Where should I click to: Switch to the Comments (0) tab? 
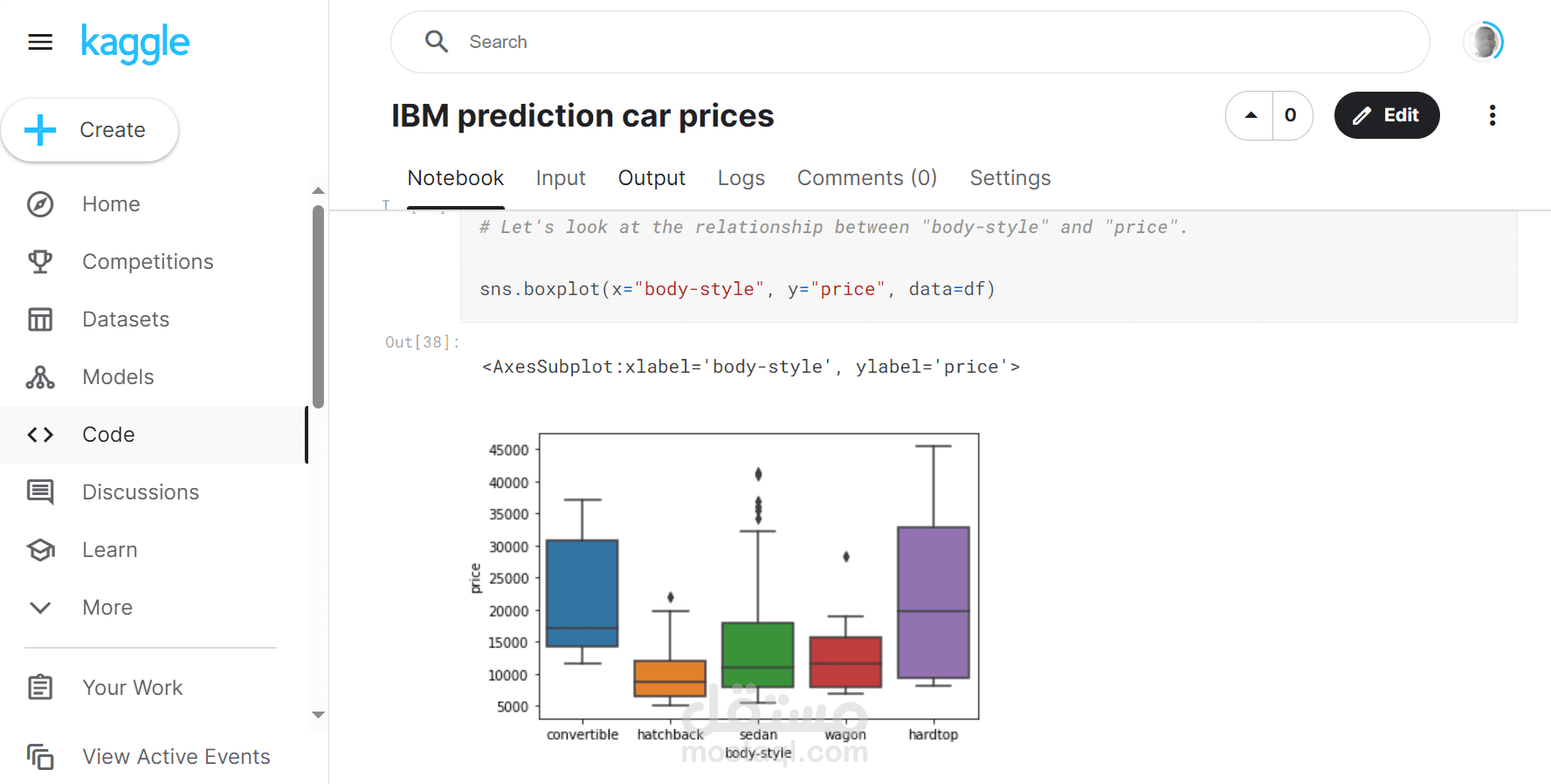coord(866,178)
